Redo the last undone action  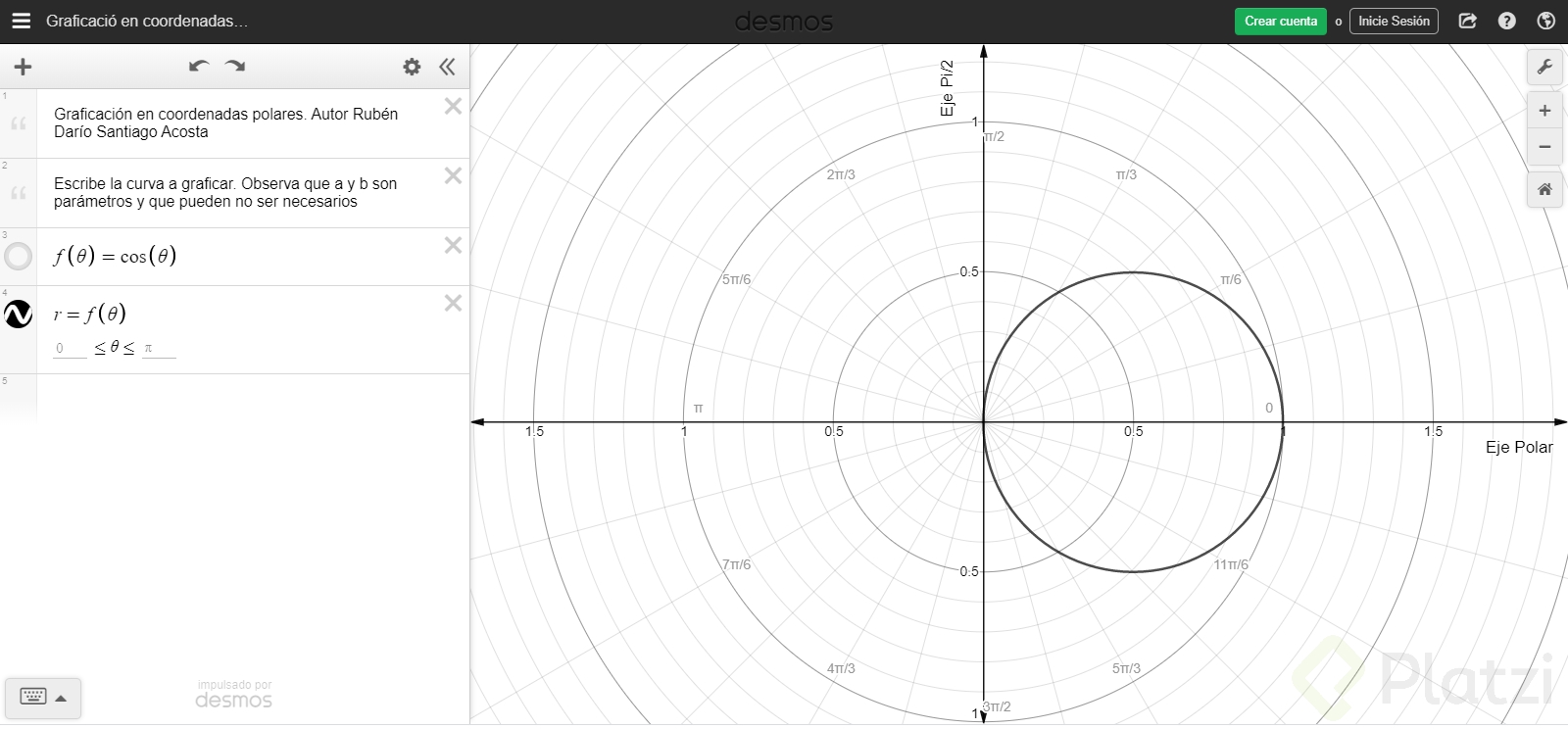coord(235,67)
